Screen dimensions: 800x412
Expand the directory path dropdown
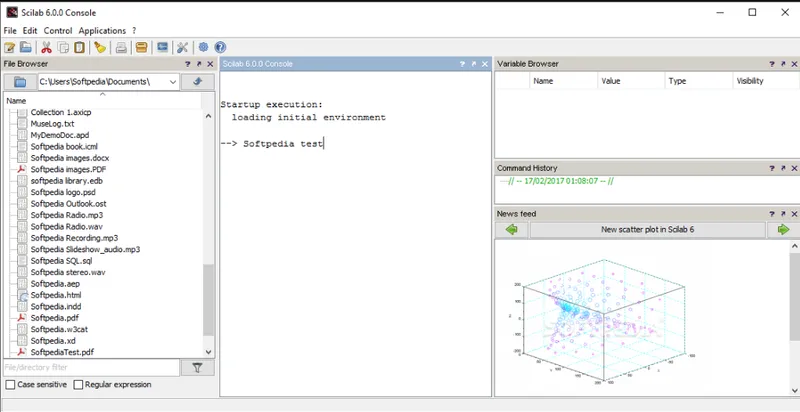[173, 82]
